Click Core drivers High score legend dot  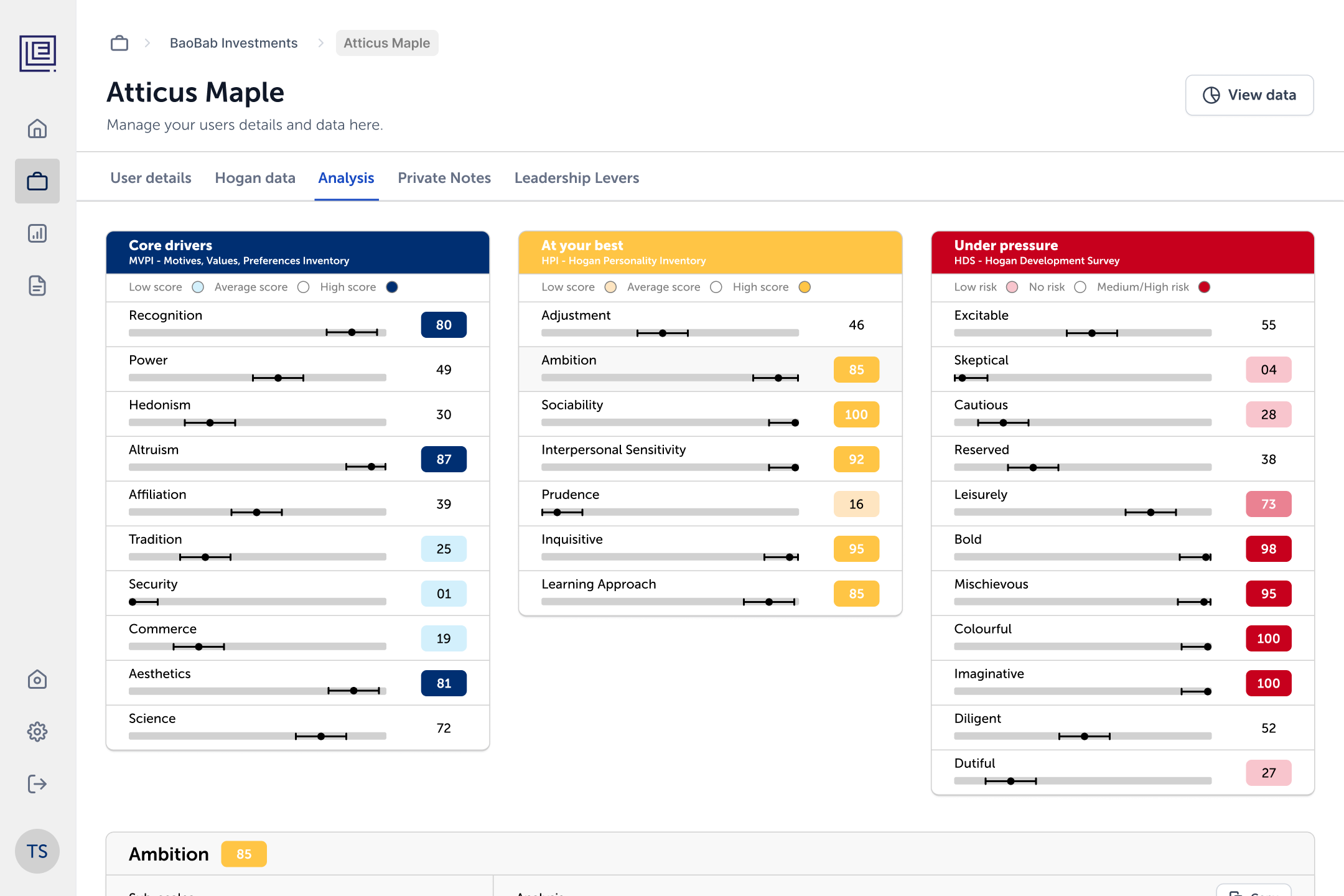(x=392, y=287)
